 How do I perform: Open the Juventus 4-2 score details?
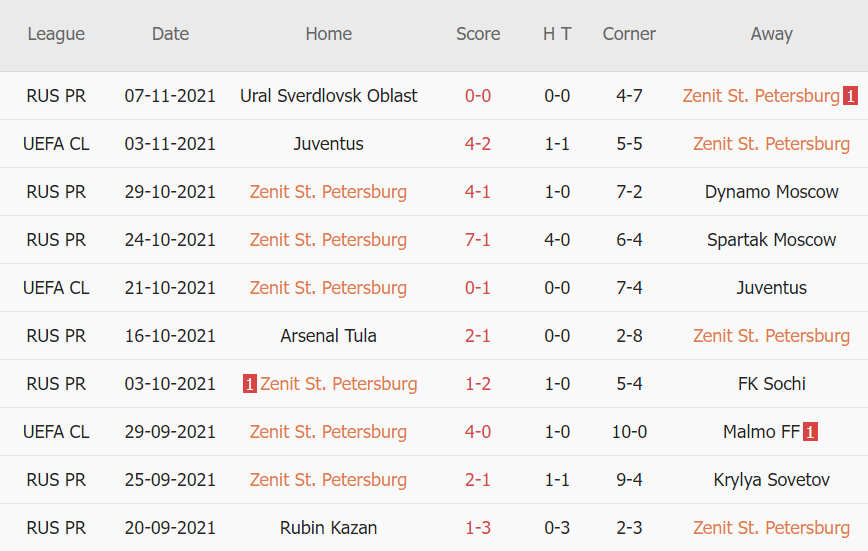tap(478, 144)
